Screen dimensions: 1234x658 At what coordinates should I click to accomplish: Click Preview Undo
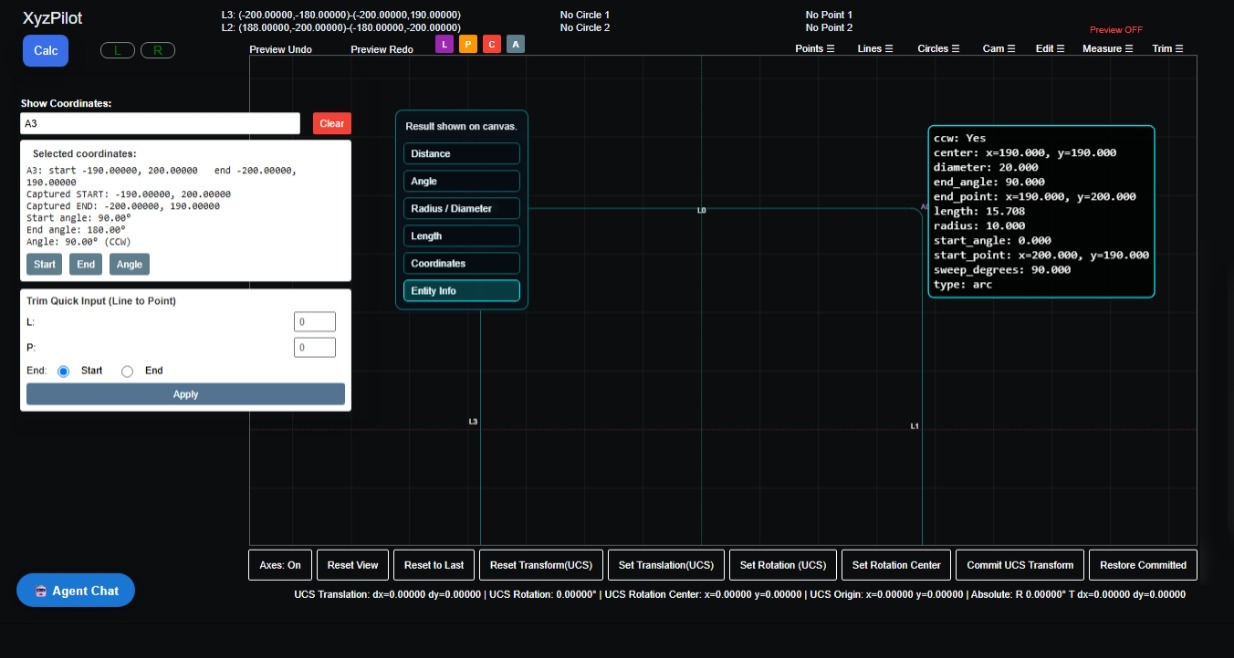[x=280, y=49]
